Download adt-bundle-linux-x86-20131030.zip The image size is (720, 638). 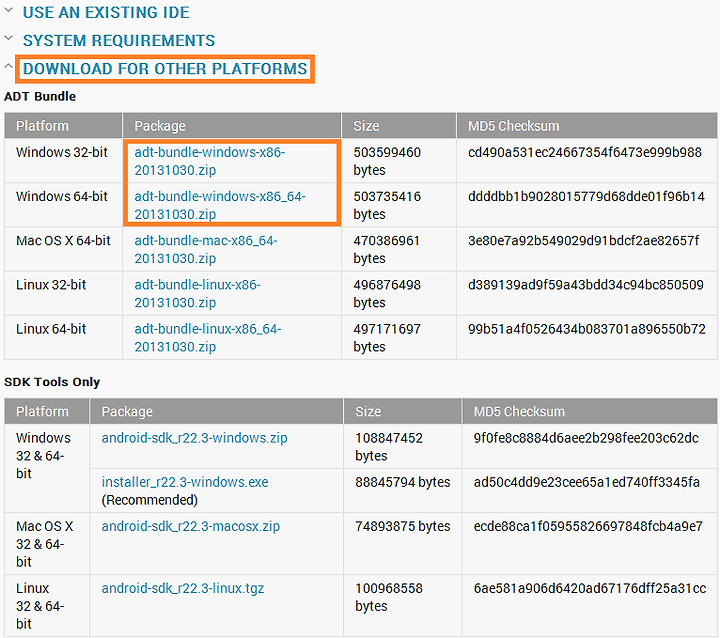197,294
